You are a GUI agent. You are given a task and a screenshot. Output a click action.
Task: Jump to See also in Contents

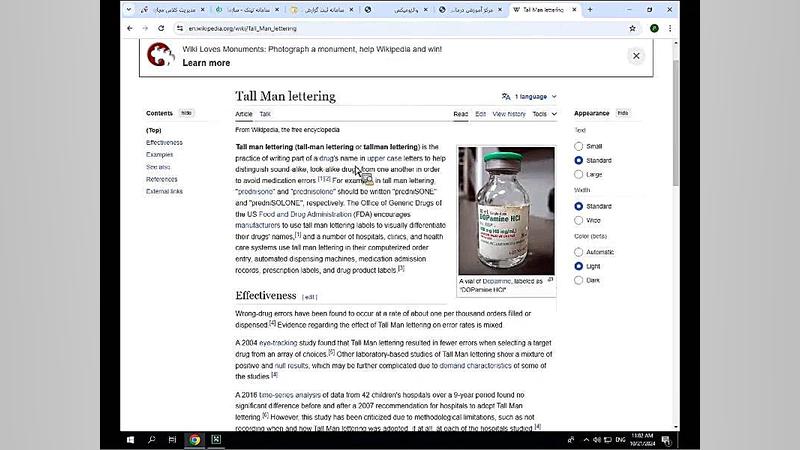click(x=158, y=167)
